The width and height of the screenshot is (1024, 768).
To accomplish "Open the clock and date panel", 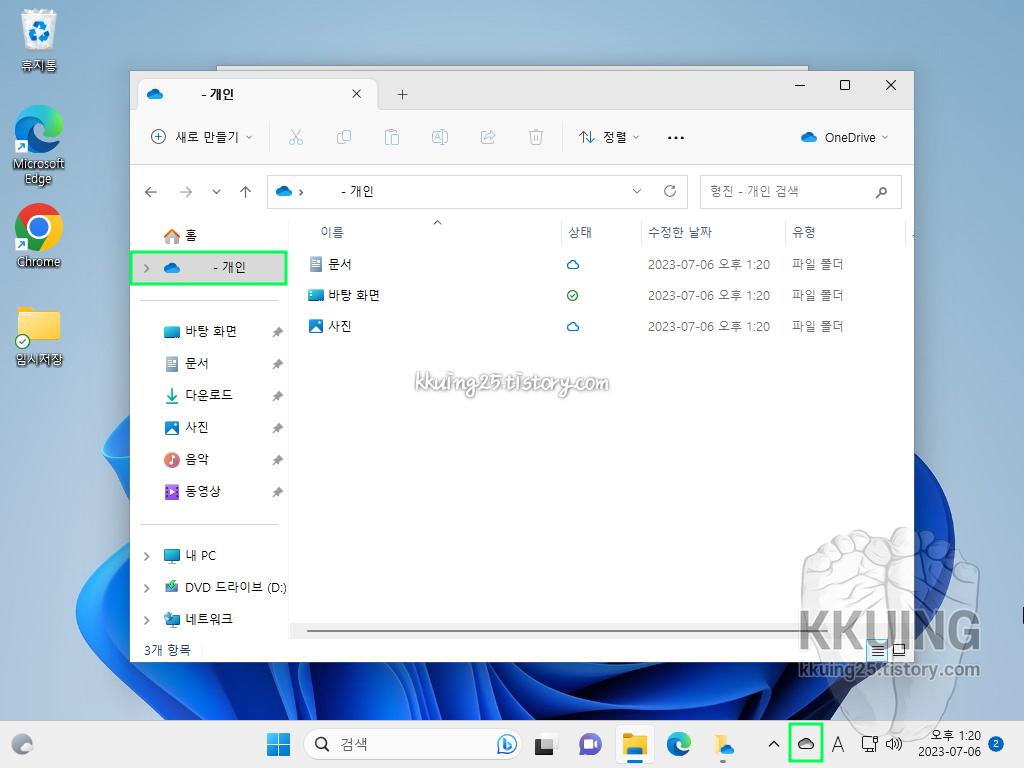I will coord(949,744).
